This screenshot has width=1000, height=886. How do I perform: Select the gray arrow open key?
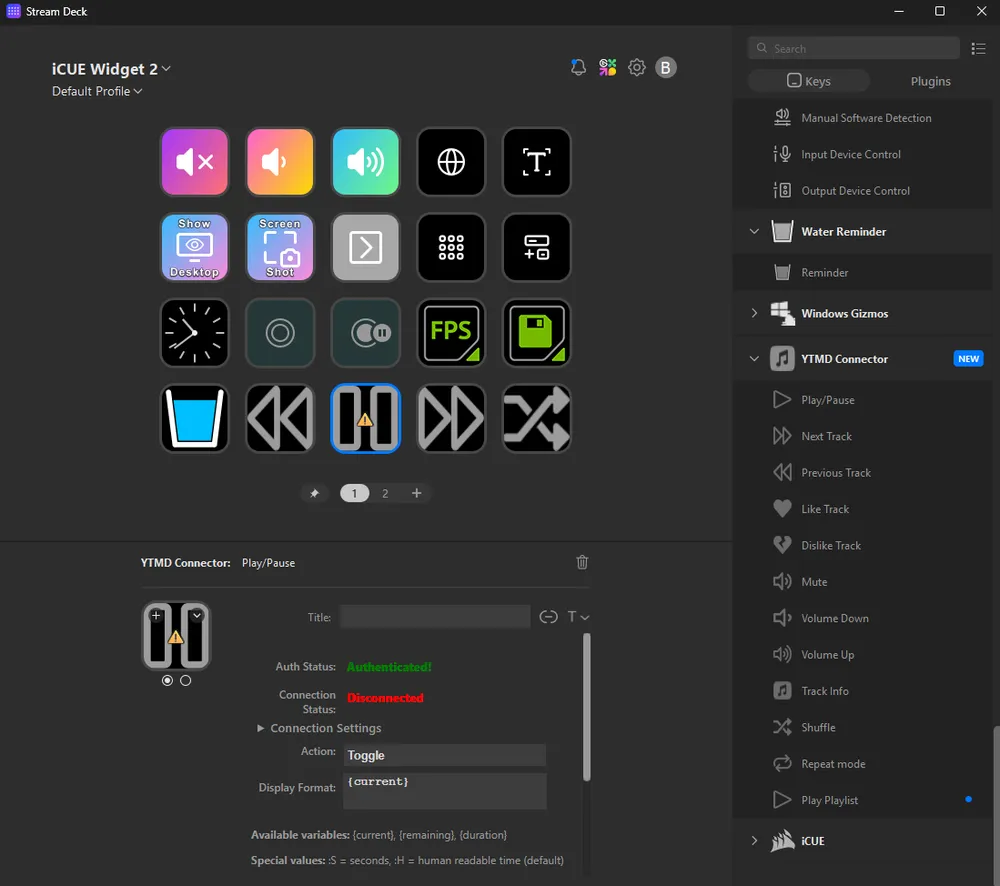(365, 247)
